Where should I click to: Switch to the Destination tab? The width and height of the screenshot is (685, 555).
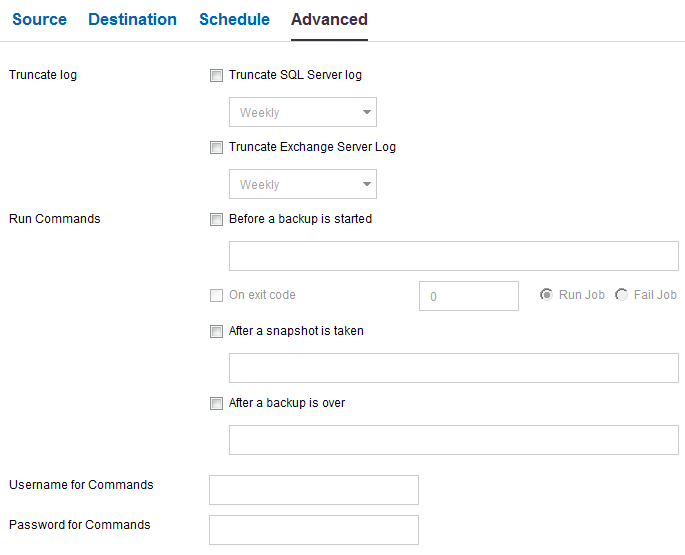coord(132,20)
